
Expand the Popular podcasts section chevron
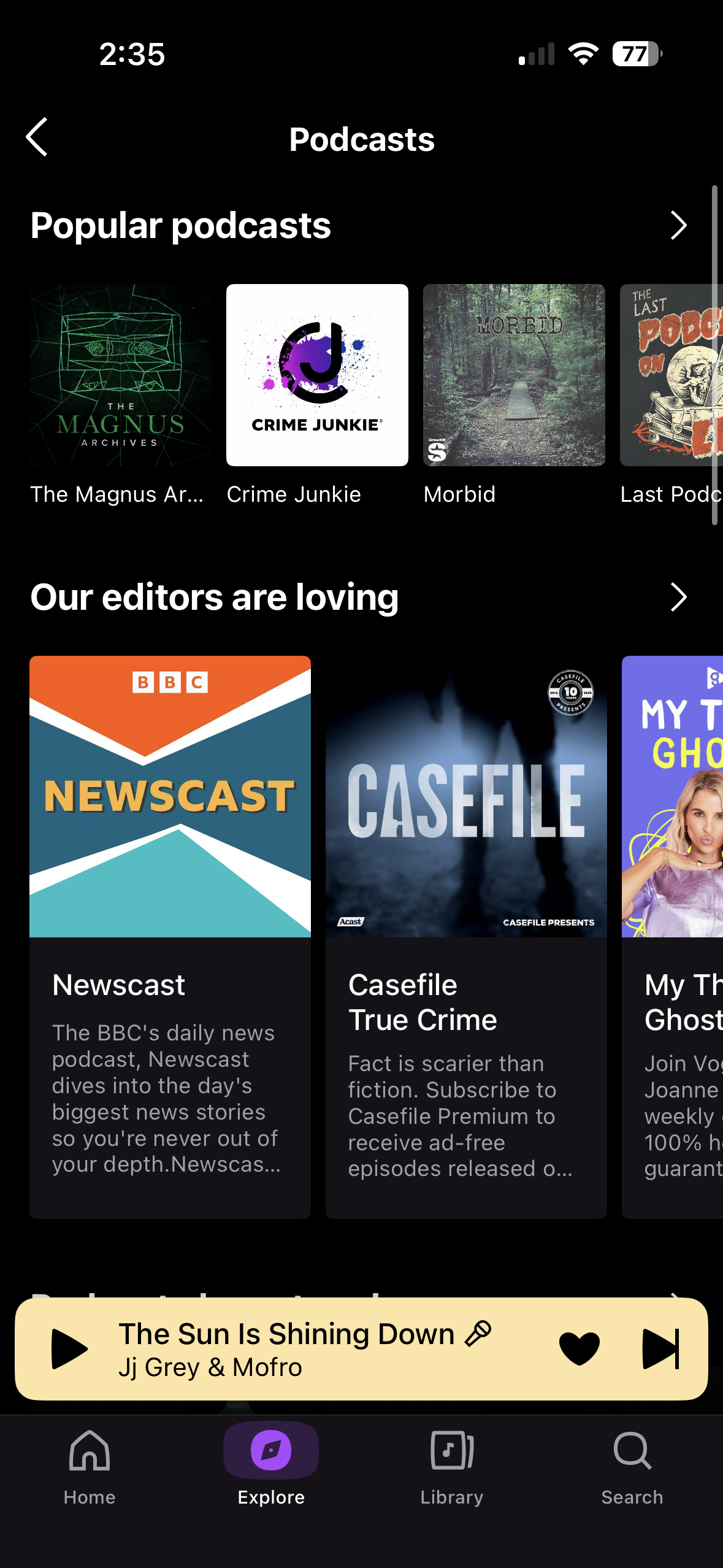coord(678,226)
